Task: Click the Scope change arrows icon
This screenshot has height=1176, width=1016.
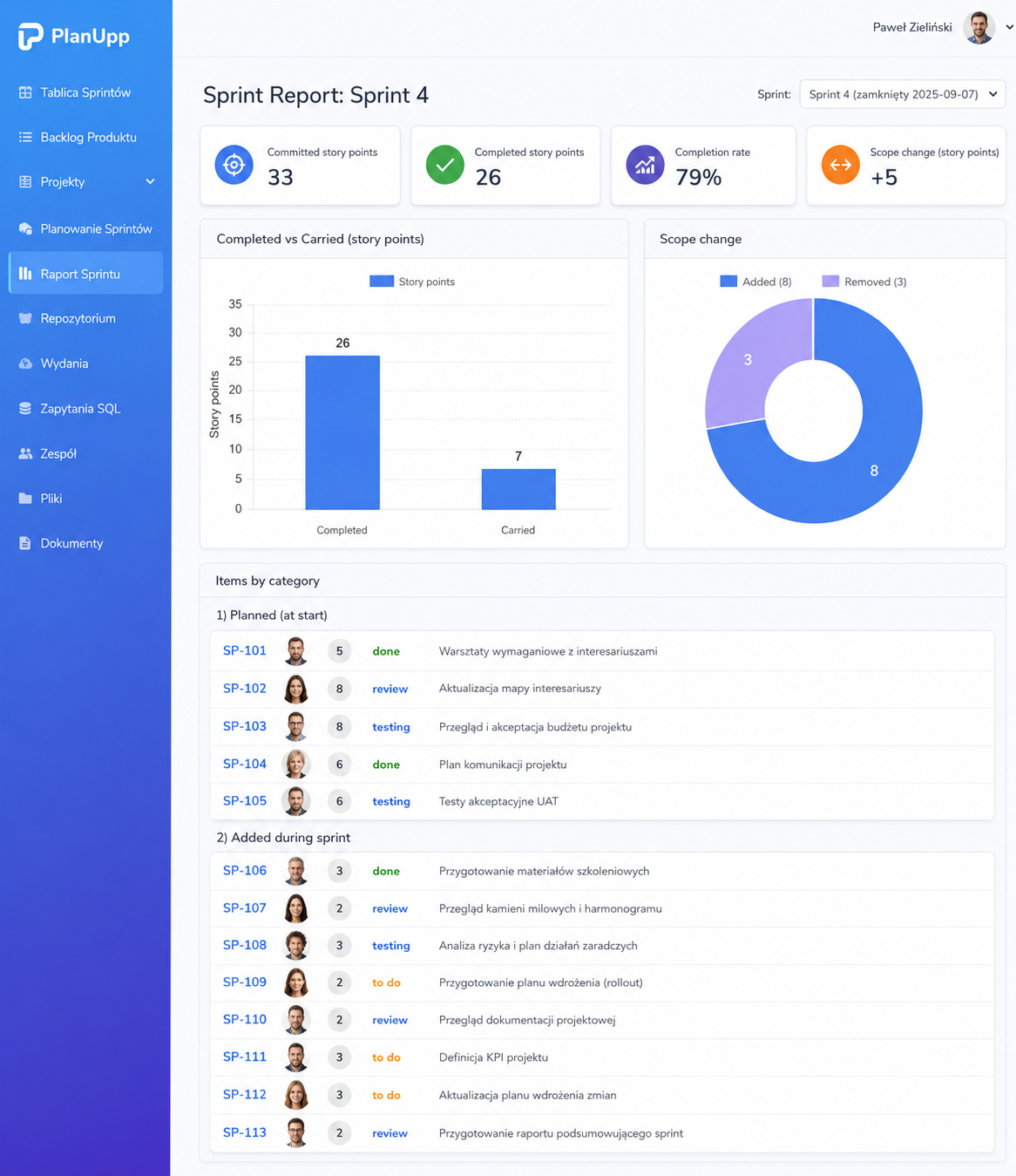Action: click(x=841, y=165)
